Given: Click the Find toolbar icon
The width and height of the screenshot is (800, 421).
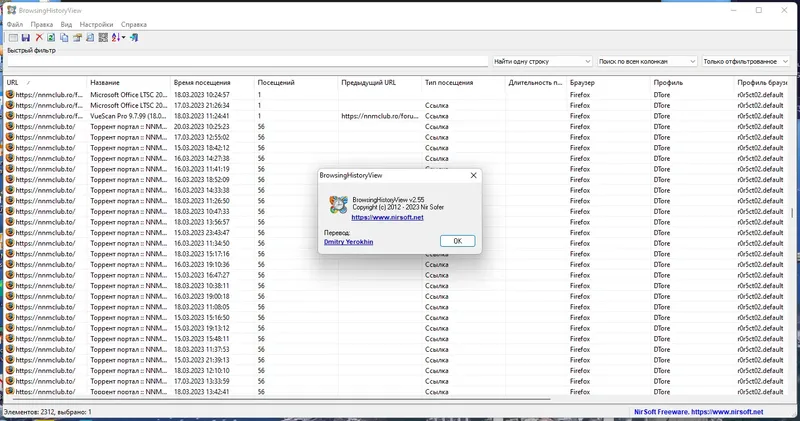Looking at the screenshot, I should click(90, 37).
